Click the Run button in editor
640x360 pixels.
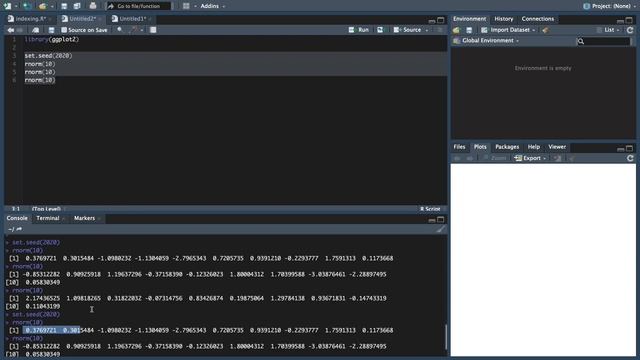pyautogui.click(x=359, y=30)
